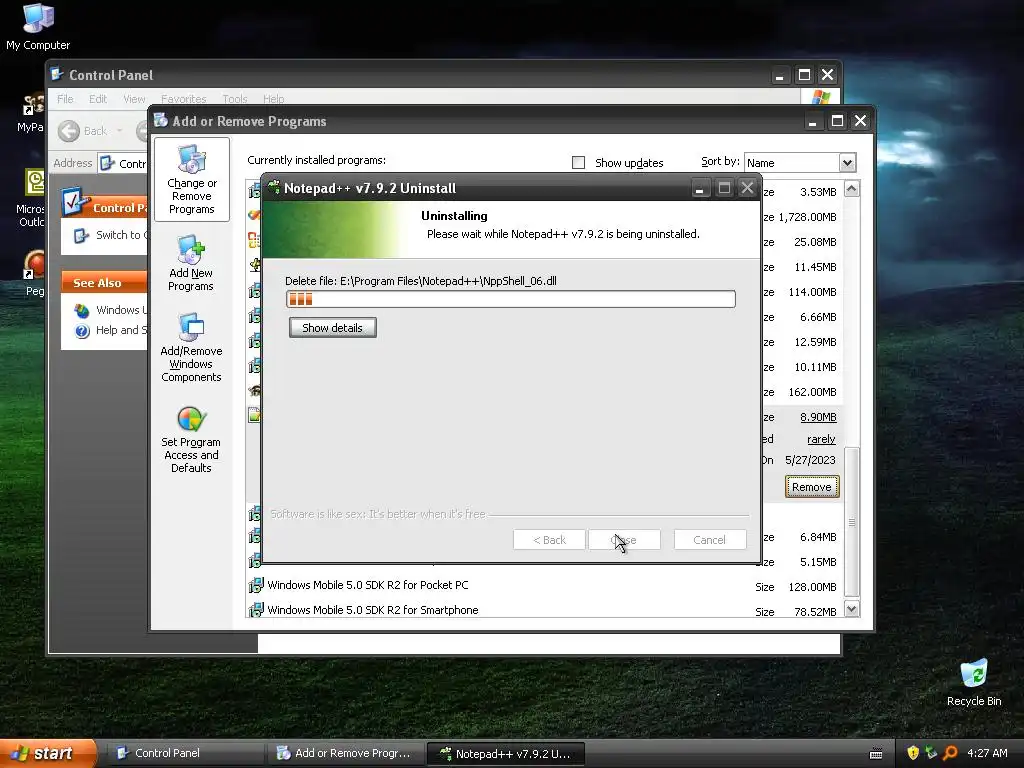Click the 1,728.00MB size value

pos(807,217)
